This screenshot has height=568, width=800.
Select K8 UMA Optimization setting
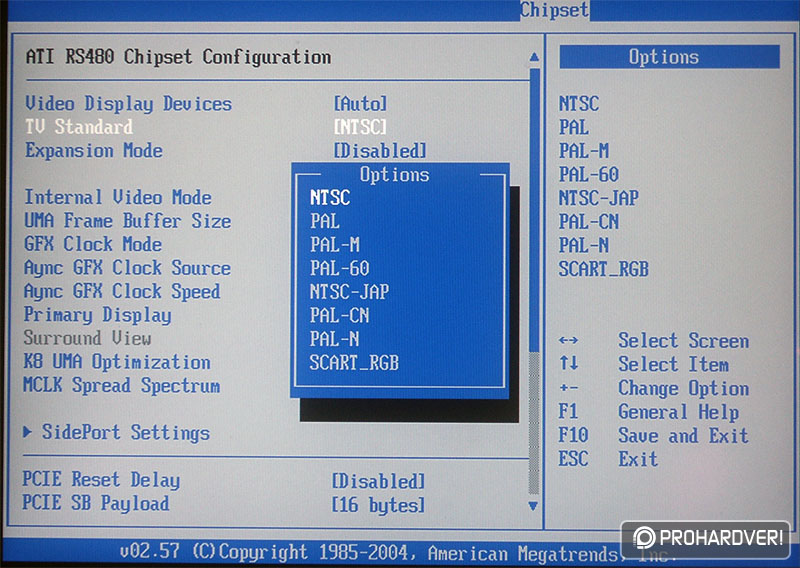(117, 362)
